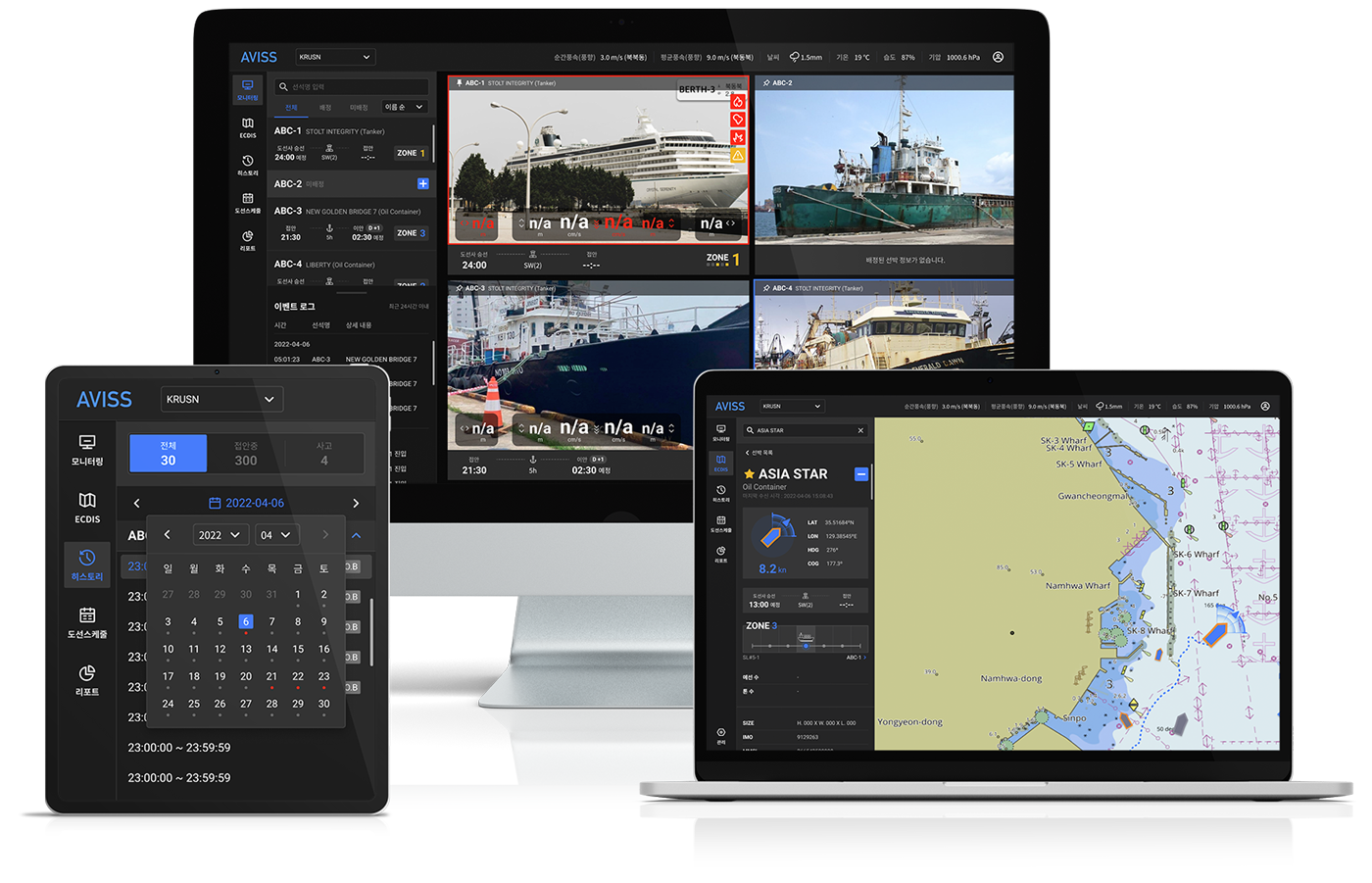Open pilot schedule in the laptop sidebar

coord(721,523)
